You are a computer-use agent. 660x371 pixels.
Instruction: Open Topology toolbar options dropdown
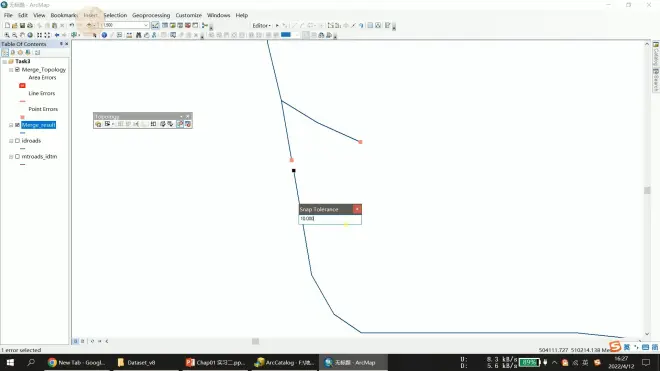(181, 116)
